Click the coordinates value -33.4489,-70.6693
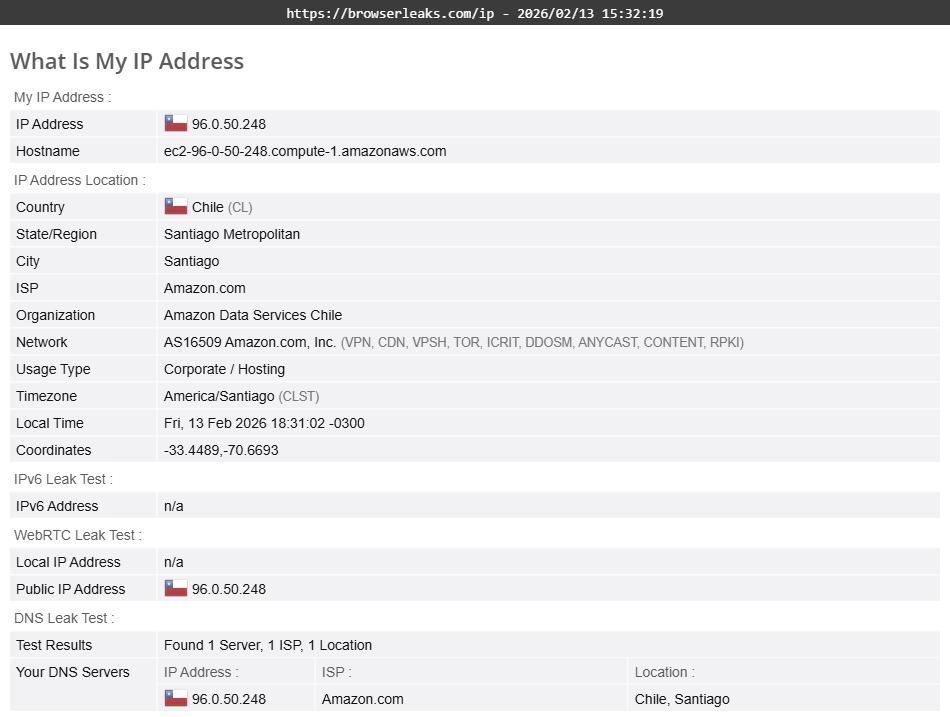 tap(222, 450)
